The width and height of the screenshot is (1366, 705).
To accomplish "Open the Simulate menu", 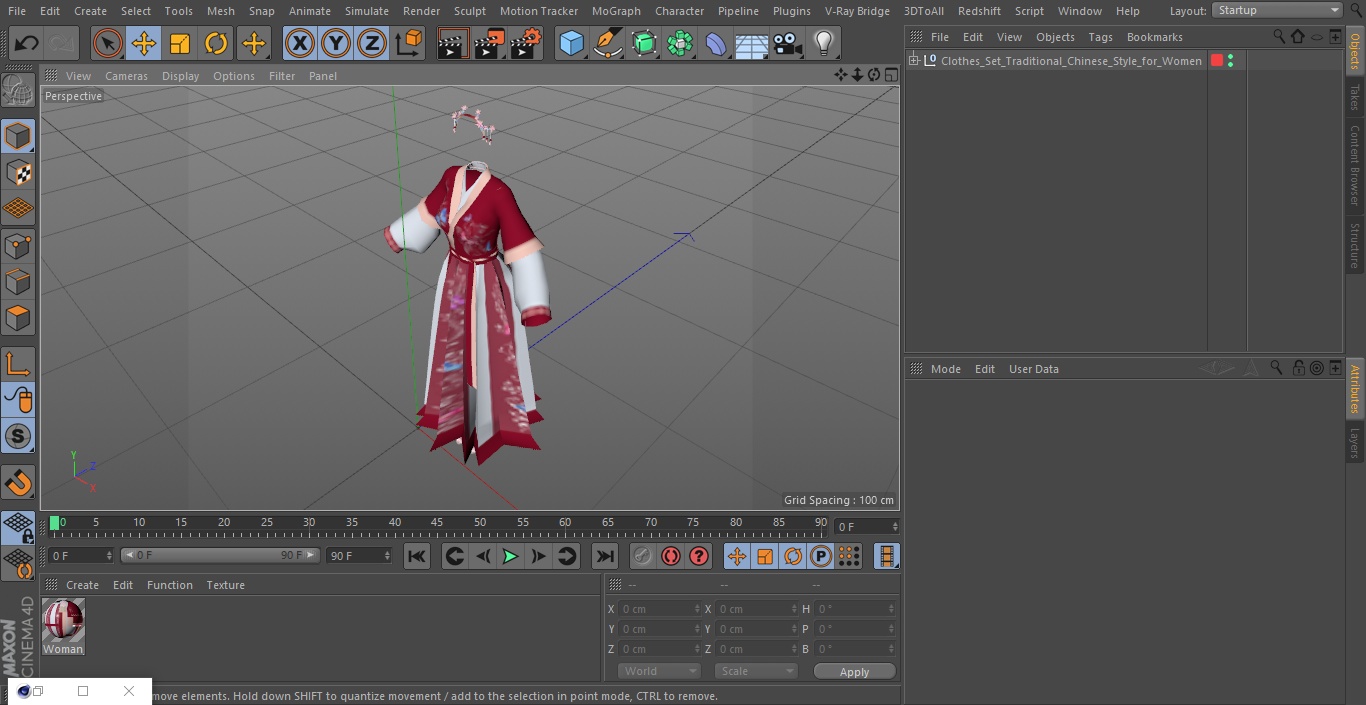I will pos(367,11).
